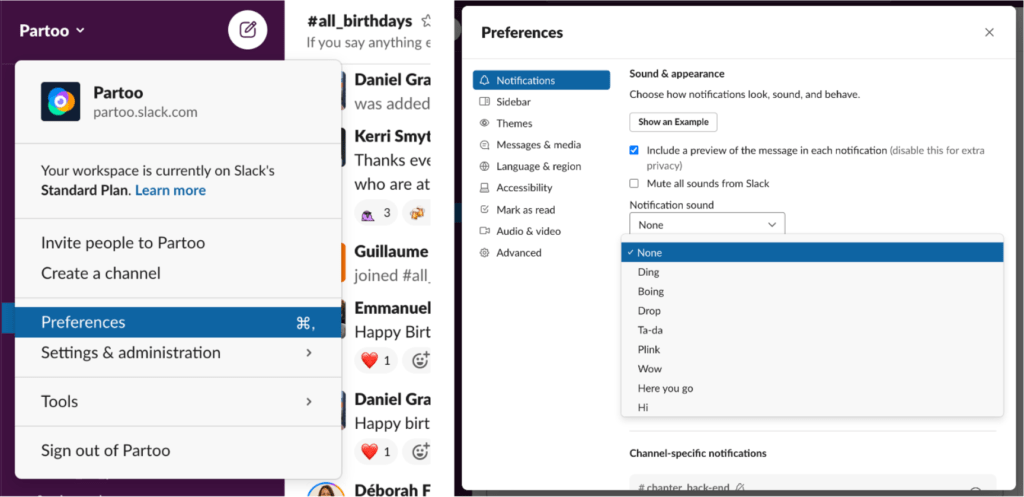Expand the Partoo workspace name menu
The height and width of the screenshot is (497, 1024).
click(x=52, y=31)
